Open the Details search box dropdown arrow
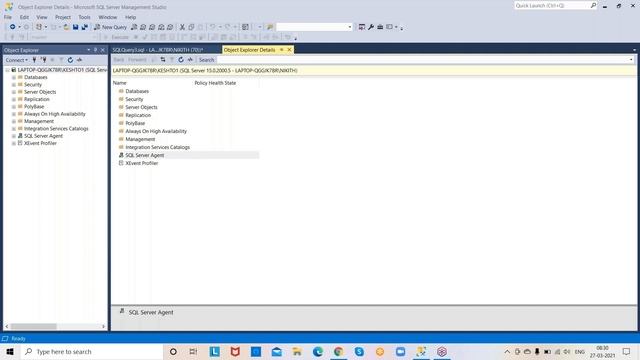640x360 pixels. (631, 60)
